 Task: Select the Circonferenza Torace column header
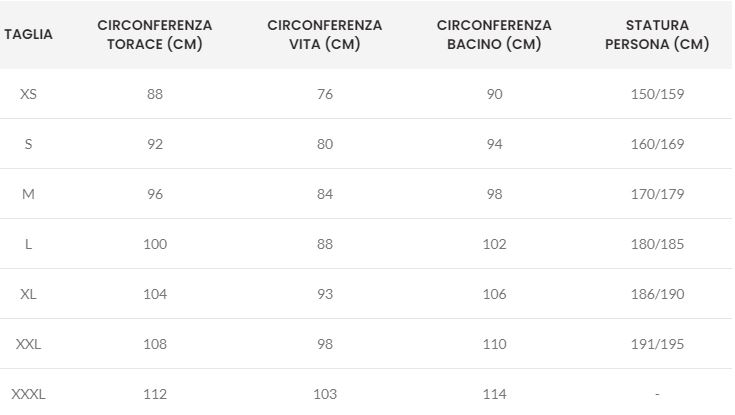[x=155, y=34]
